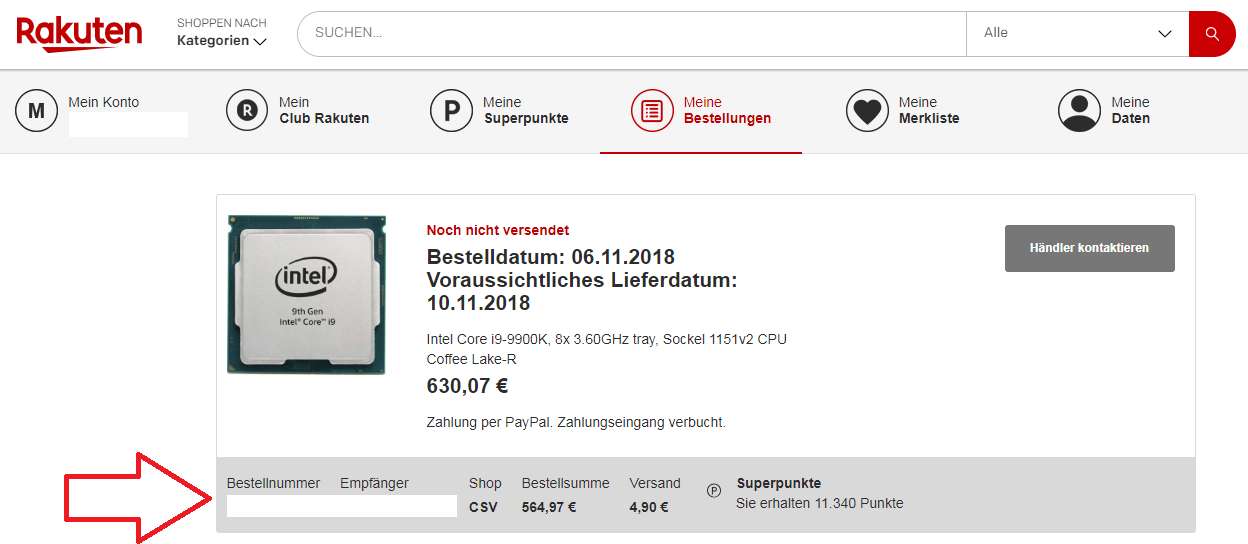Click the Meine Daten person icon
Screen dimensions: 1248x544
1079,110
